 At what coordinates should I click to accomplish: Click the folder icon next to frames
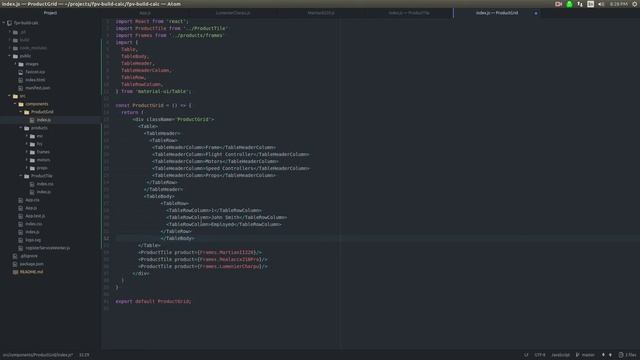(x=32, y=152)
